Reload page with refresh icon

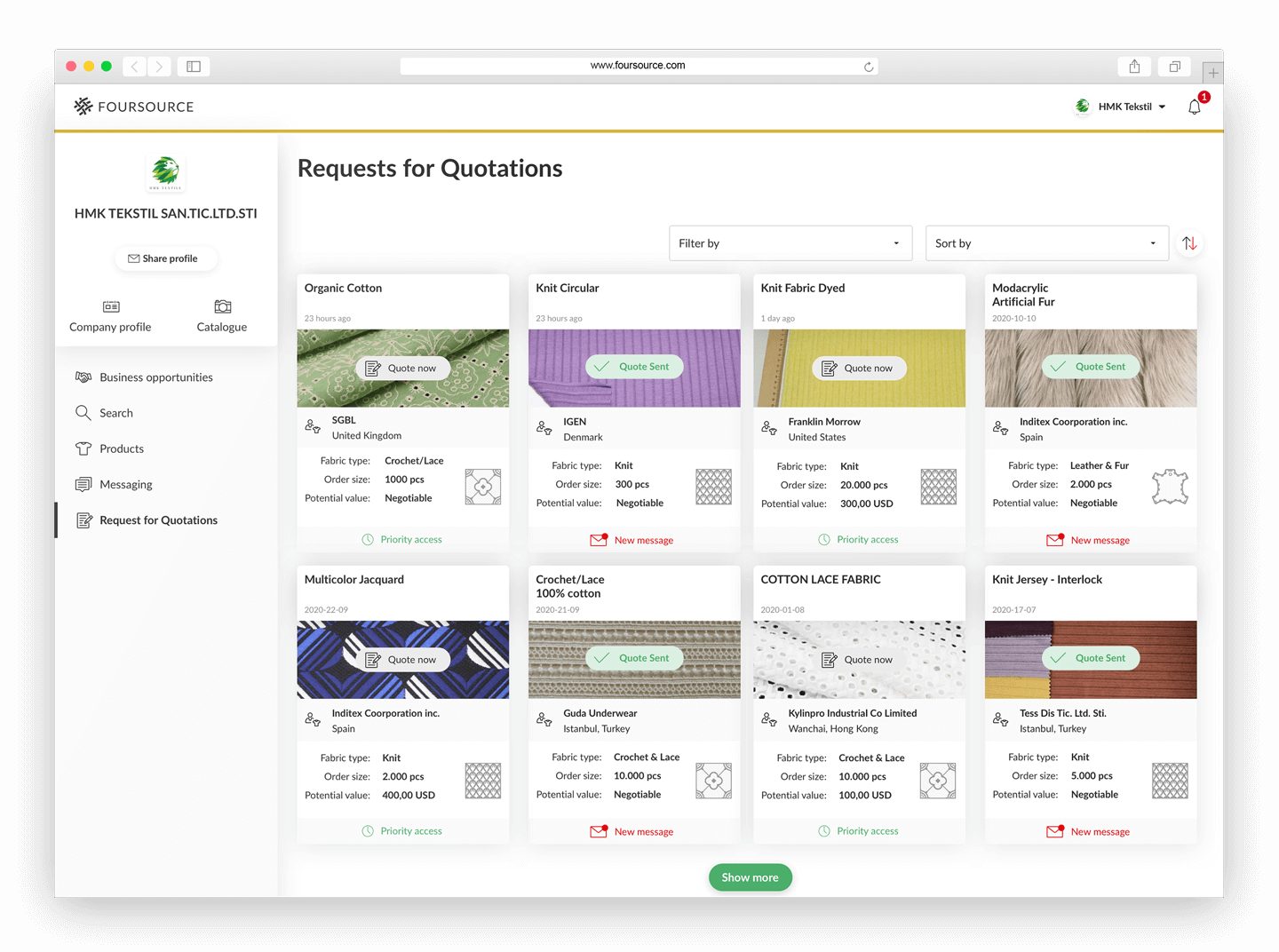(x=869, y=67)
